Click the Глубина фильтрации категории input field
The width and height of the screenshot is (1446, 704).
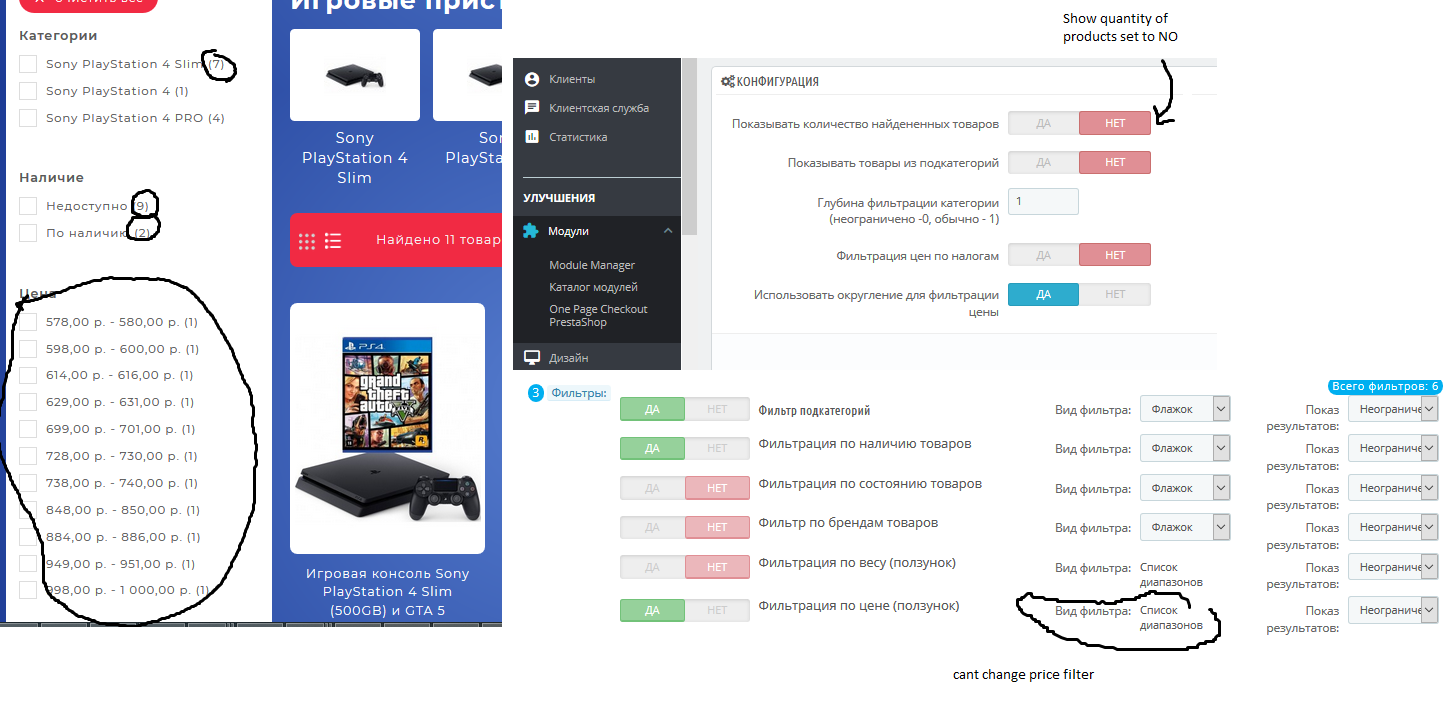[1043, 201]
